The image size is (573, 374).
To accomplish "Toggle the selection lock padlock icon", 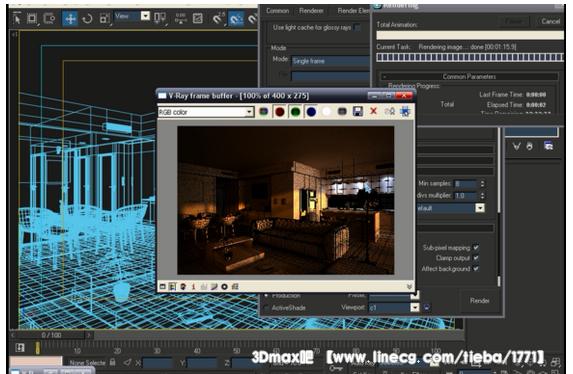I will 113,362.
